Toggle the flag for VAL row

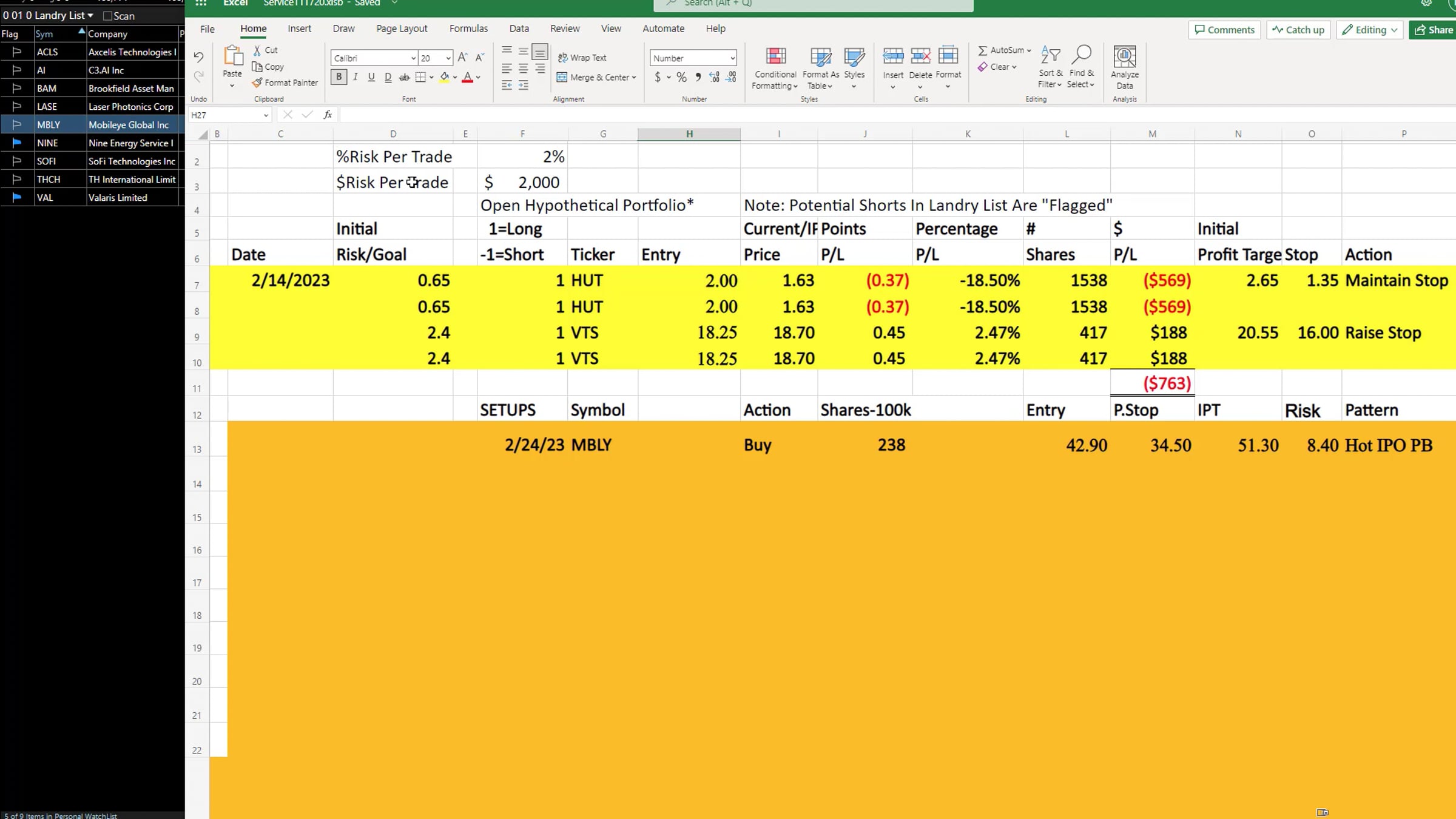tap(17, 198)
